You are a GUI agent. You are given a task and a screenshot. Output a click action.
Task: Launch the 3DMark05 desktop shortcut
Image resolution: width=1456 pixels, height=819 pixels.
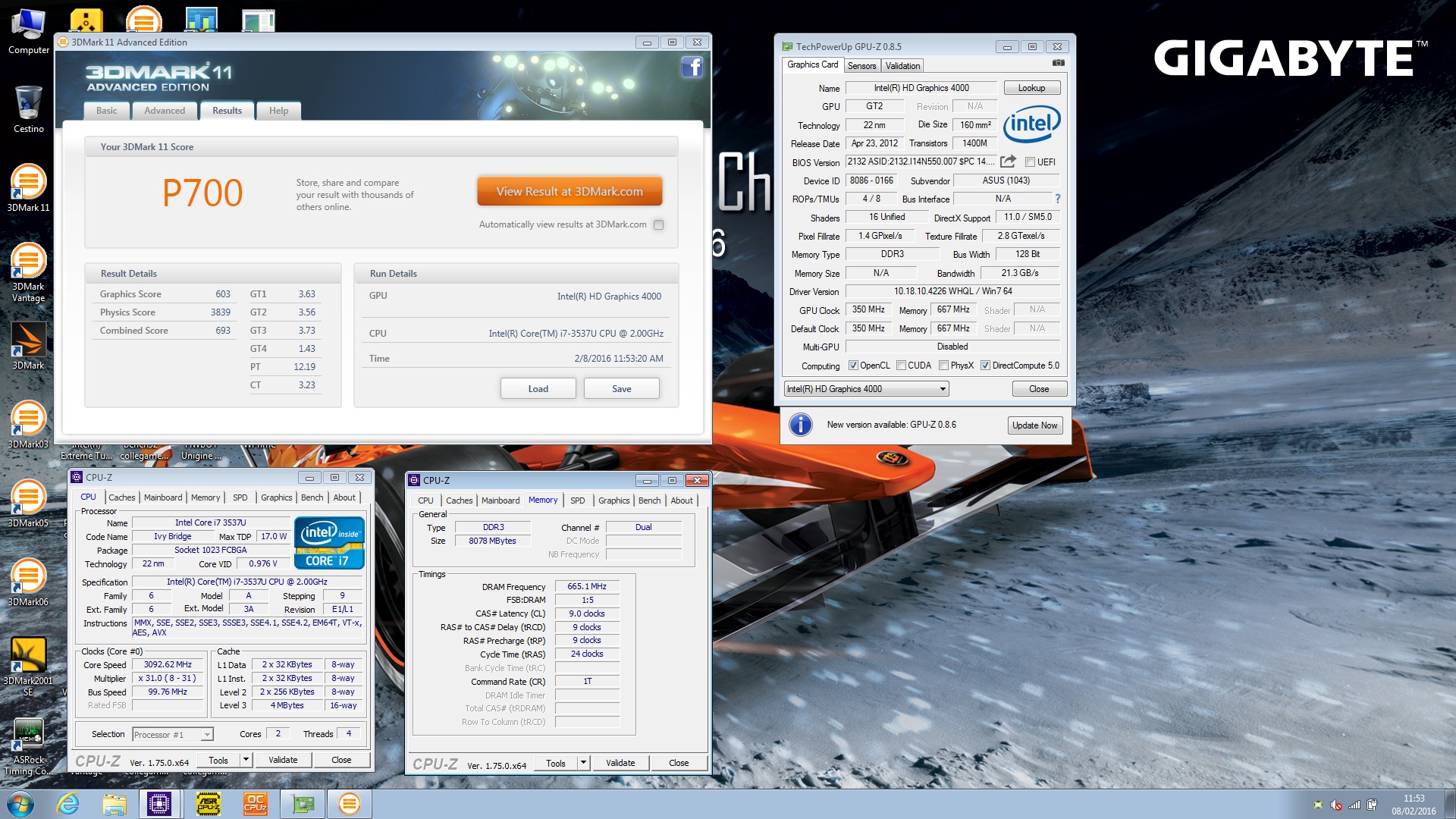click(28, 504)
